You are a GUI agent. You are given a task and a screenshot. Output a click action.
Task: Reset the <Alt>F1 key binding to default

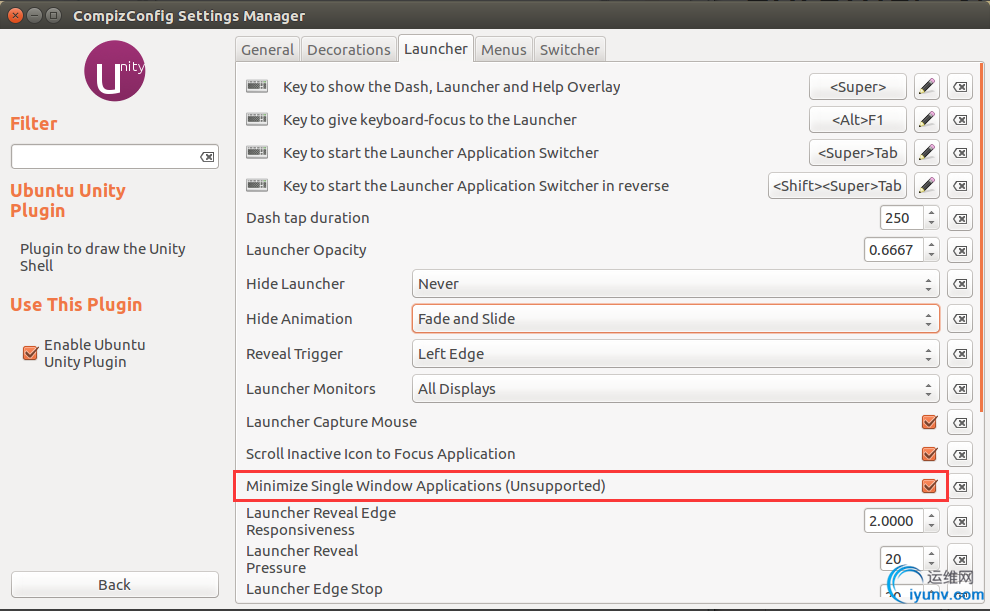point(960,119)
